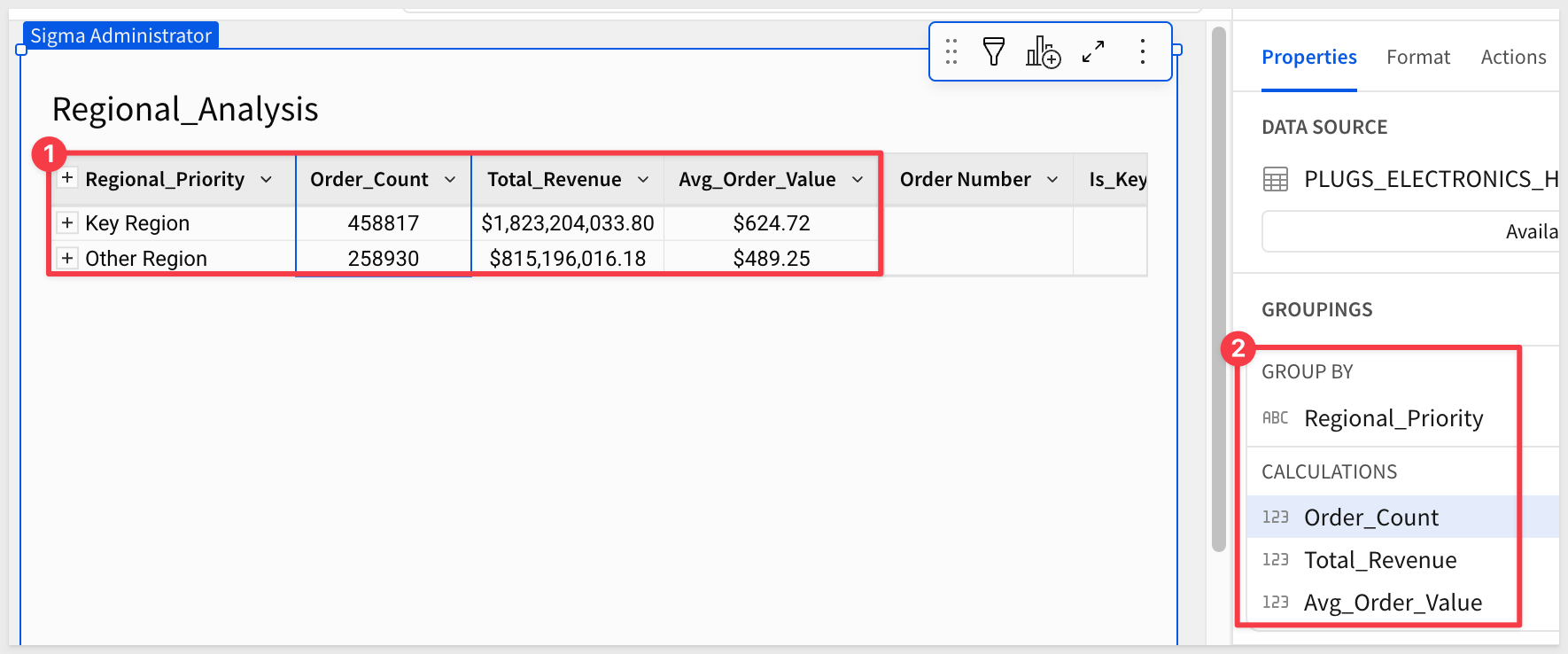Click the Regional_Analysis table title
The height and width of the screenshot is (654, 1568).
[185, 110]
